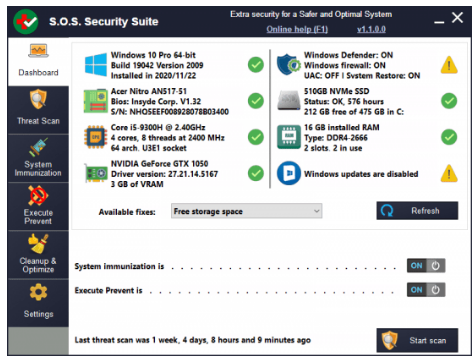Click the Windows logo icon
The height and width of the screenshot is (362, 476).
click(96, 65)
